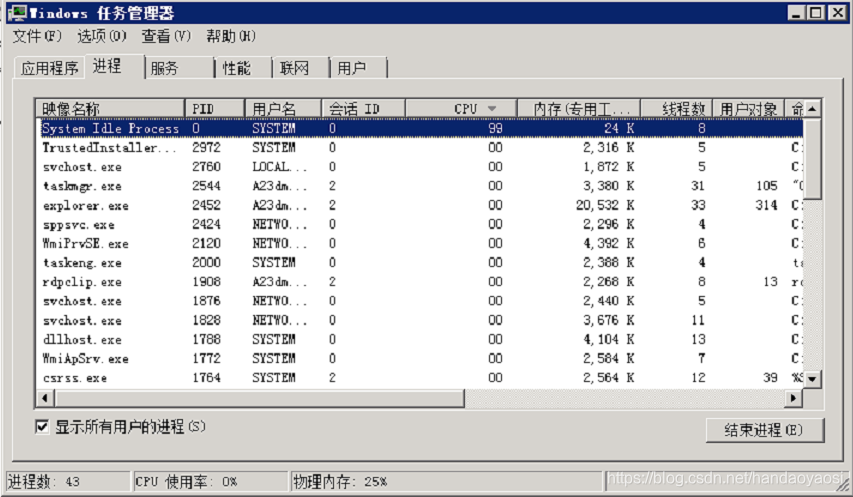This screenshot has width=853, height=497.
Task: Select the sppsvc.exe process
Action: point(420,224)
